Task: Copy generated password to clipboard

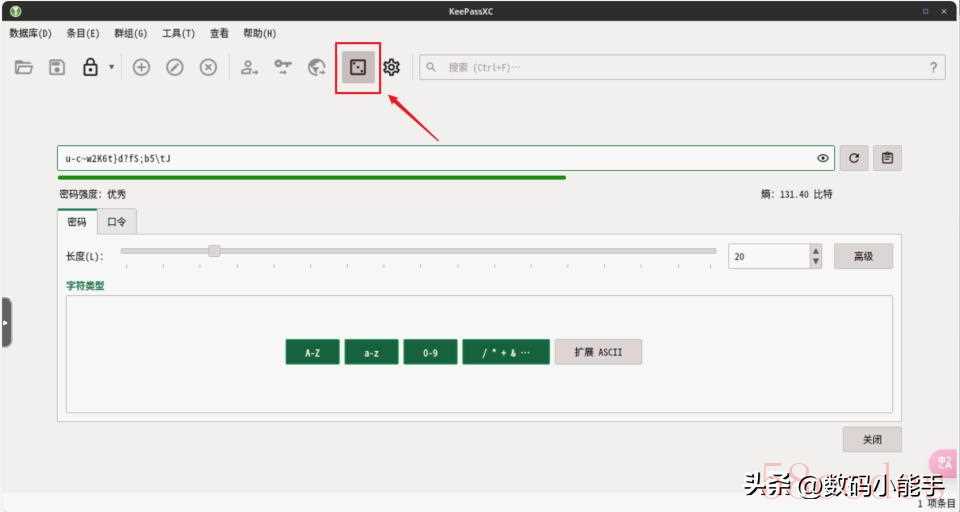Action: 887,158
